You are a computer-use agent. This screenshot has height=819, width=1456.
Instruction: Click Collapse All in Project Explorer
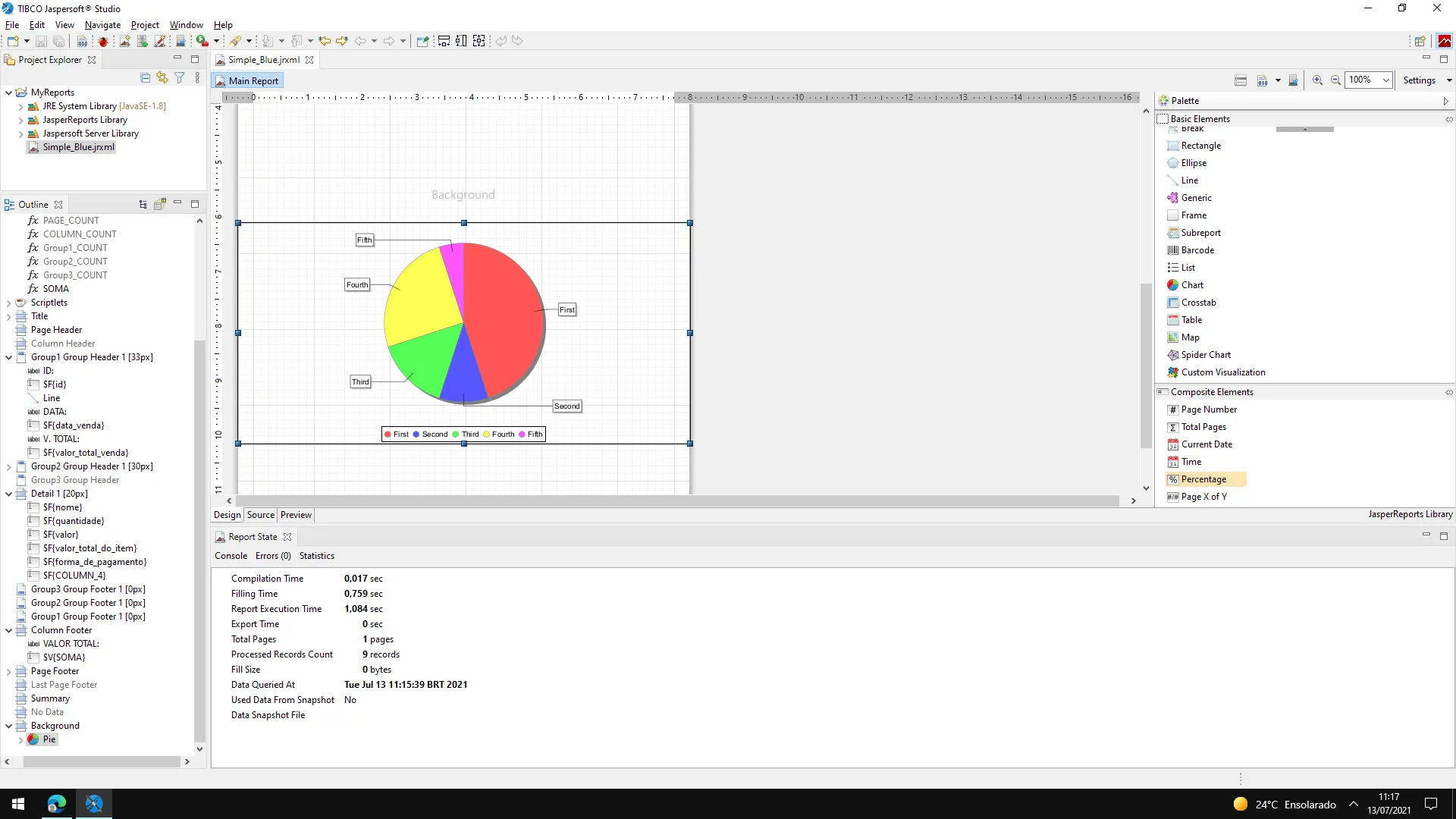[x=146, y=78]
